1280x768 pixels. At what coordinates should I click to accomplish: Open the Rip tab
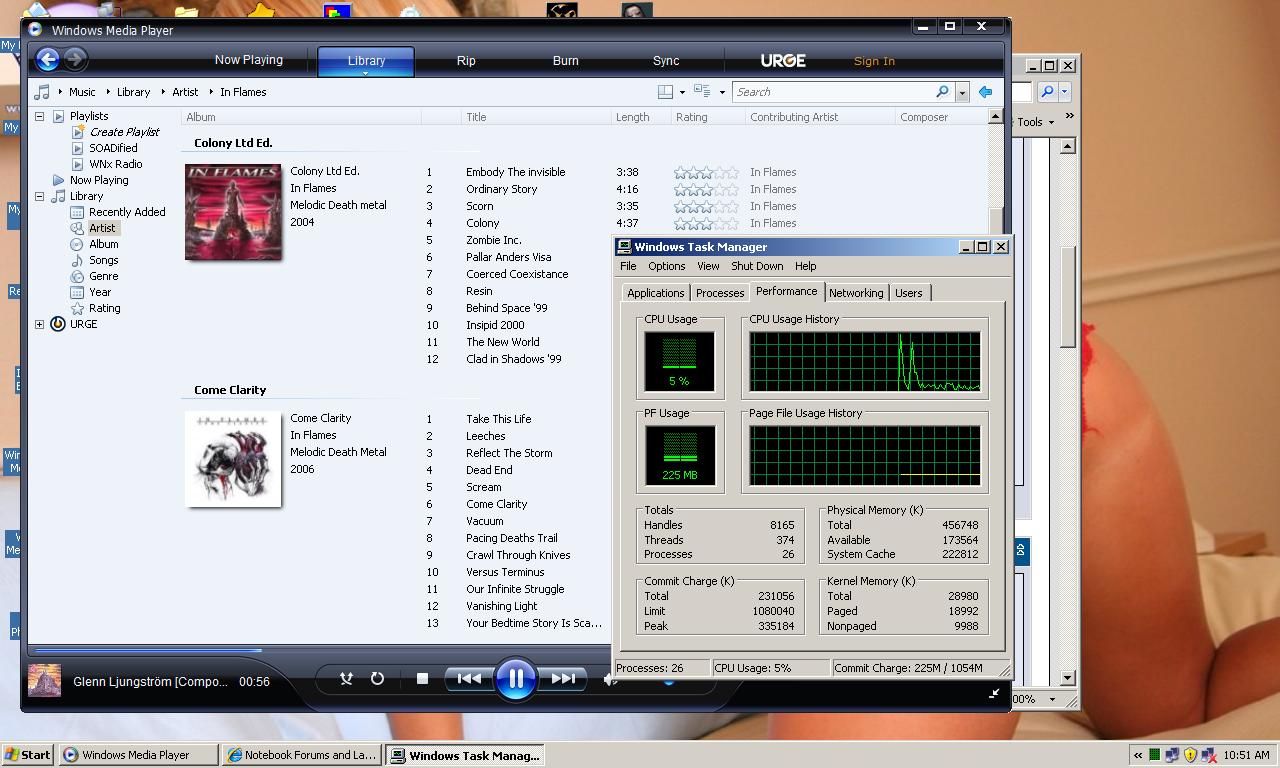466,60
